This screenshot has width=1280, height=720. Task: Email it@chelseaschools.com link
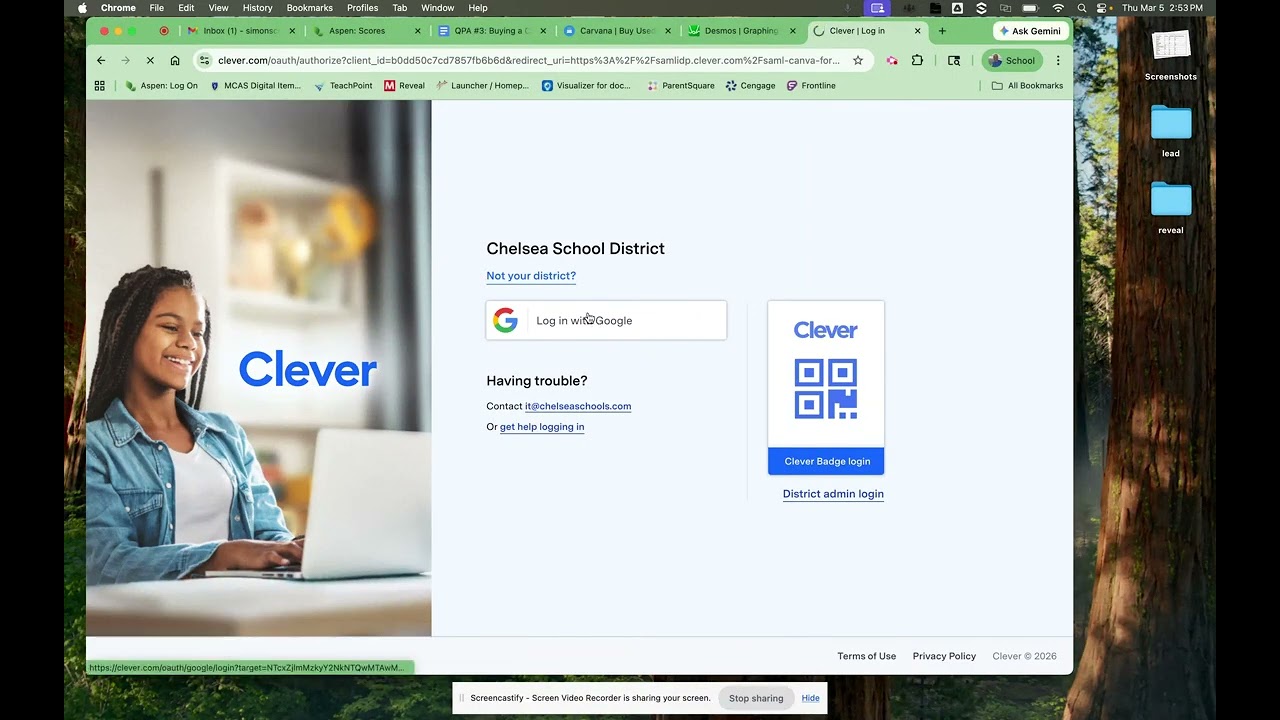(578, 406)
